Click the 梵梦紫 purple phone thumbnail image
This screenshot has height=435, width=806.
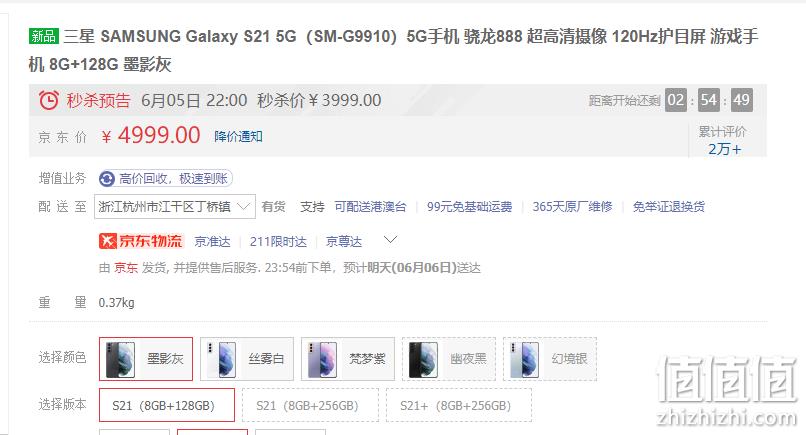322,359
